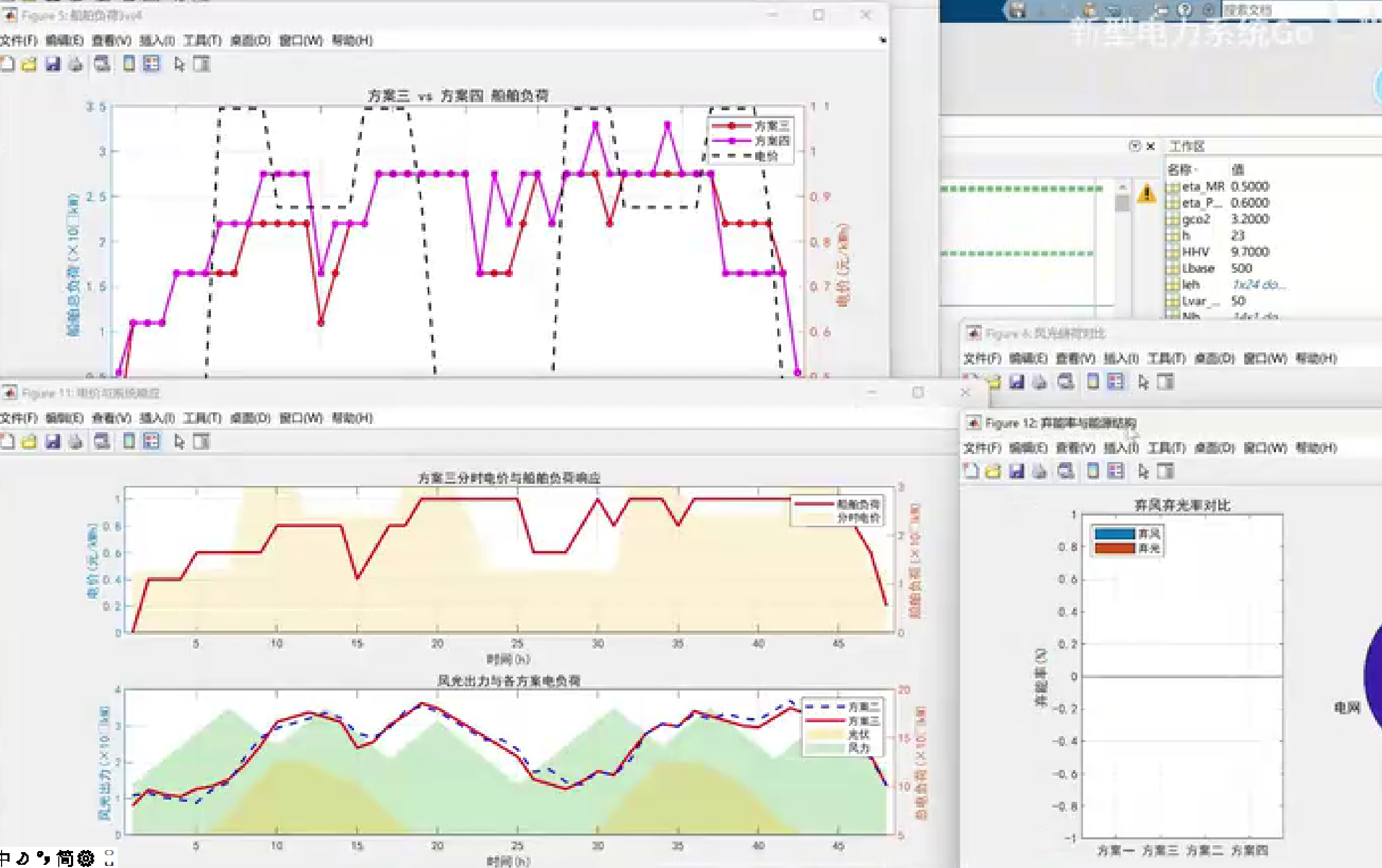Toggle Insert Colorbar in Figure 11's toolbar
The width and height of the screenshot is (1382, 868).
129,441
